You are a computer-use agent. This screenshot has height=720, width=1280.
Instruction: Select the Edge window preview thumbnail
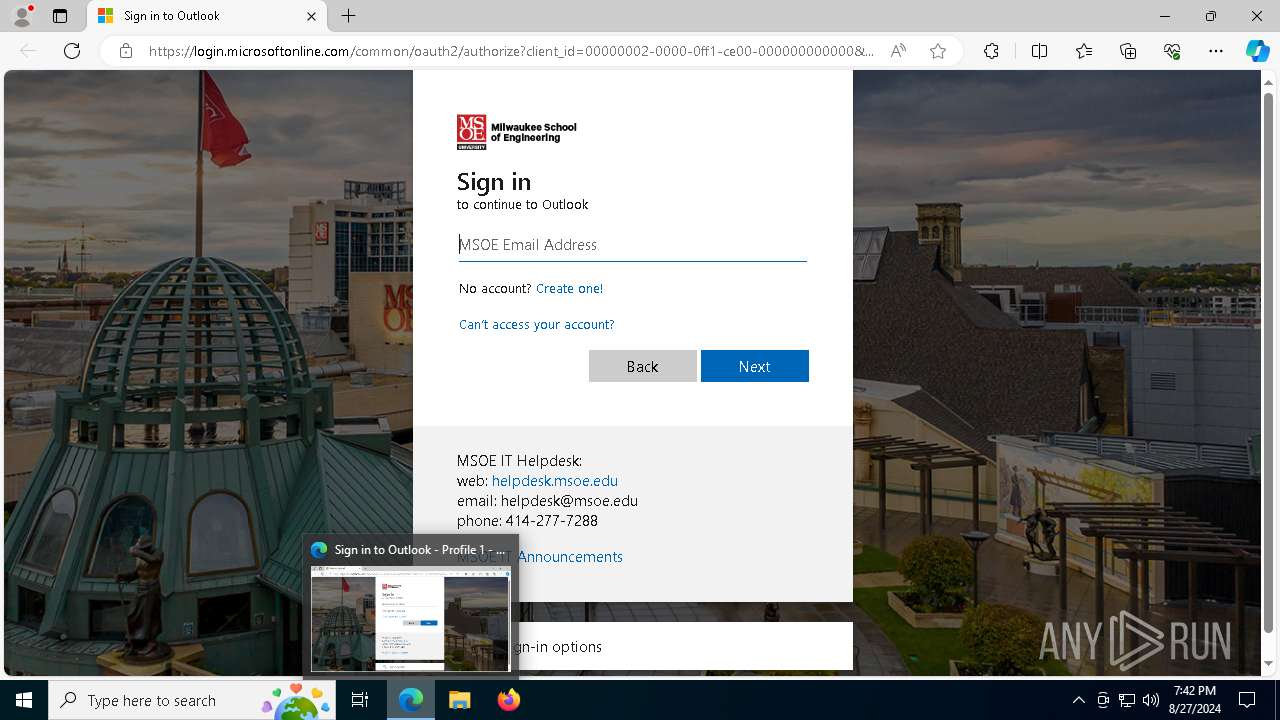pos(411,618)
